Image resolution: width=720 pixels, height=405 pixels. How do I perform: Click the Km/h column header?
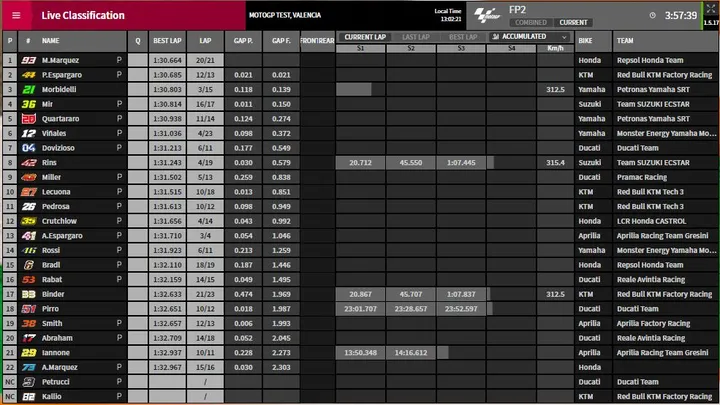pyautogui.click(x=555, y=48)
